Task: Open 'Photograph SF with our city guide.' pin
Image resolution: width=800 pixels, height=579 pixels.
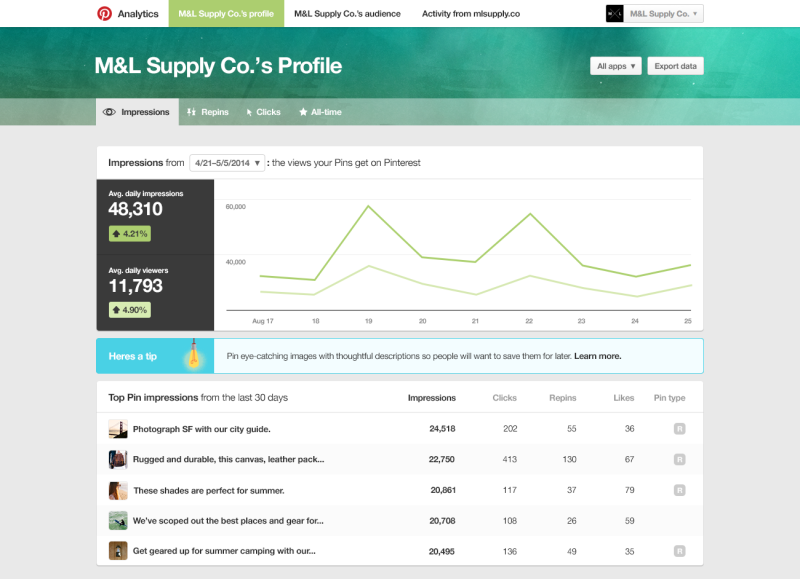Action: click(202, 429)
